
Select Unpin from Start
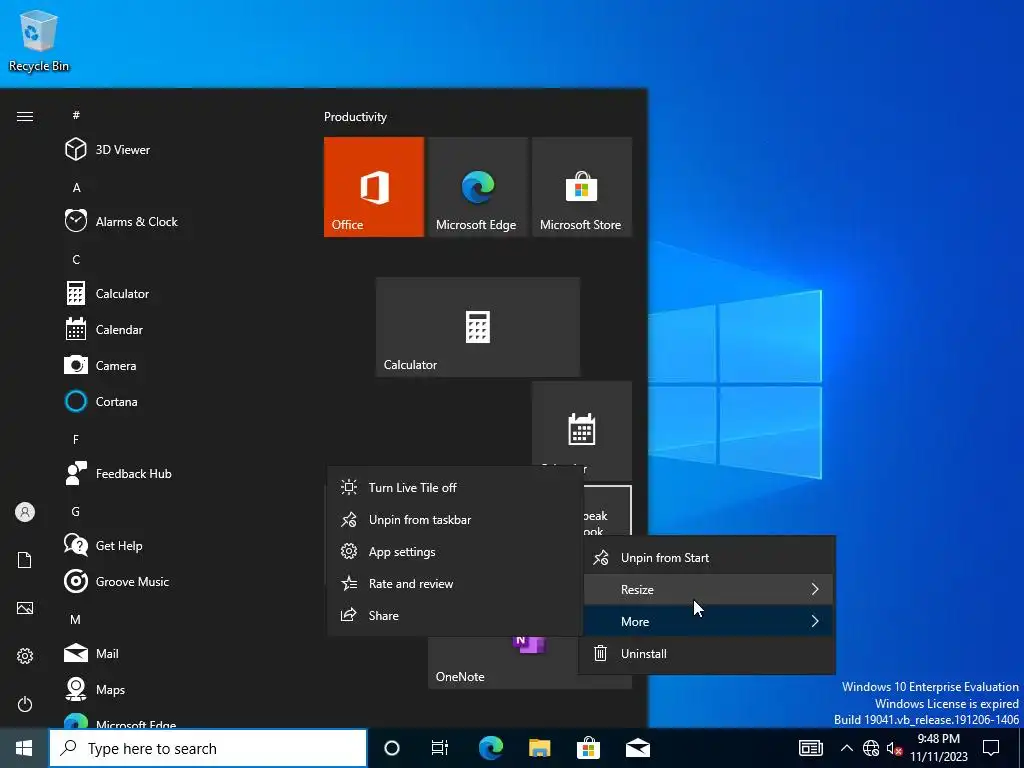(x=707, y=558)
